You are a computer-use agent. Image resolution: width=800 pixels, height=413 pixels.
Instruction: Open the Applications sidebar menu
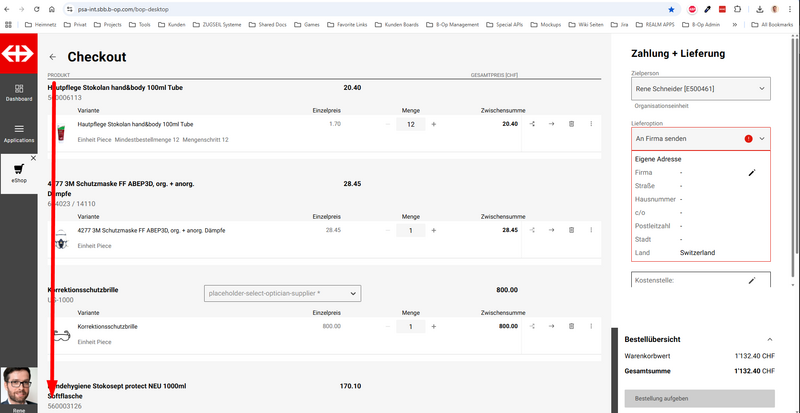click(18, 134)
